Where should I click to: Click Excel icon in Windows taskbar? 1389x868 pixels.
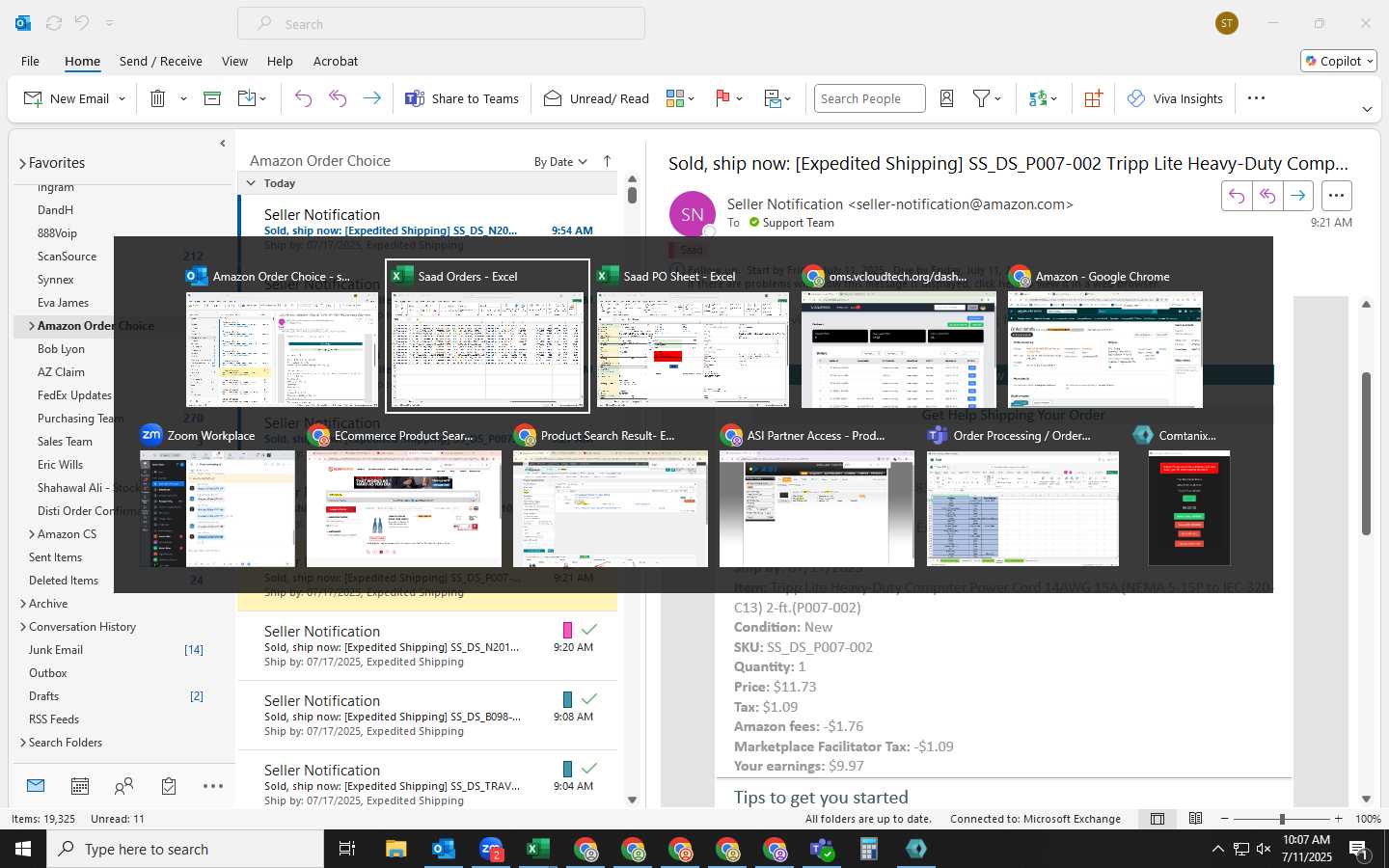[x=537, y=849]
